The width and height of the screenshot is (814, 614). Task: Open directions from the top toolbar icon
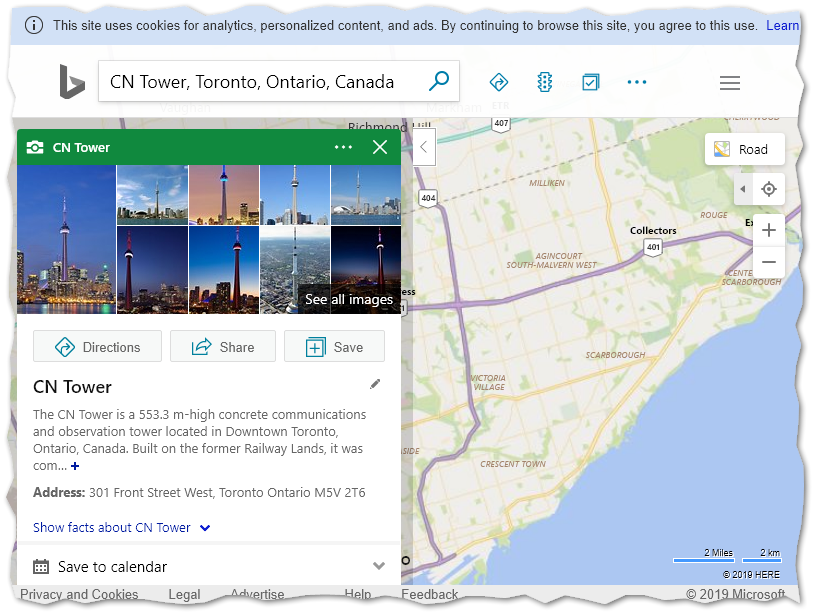[x=498, y=82]
